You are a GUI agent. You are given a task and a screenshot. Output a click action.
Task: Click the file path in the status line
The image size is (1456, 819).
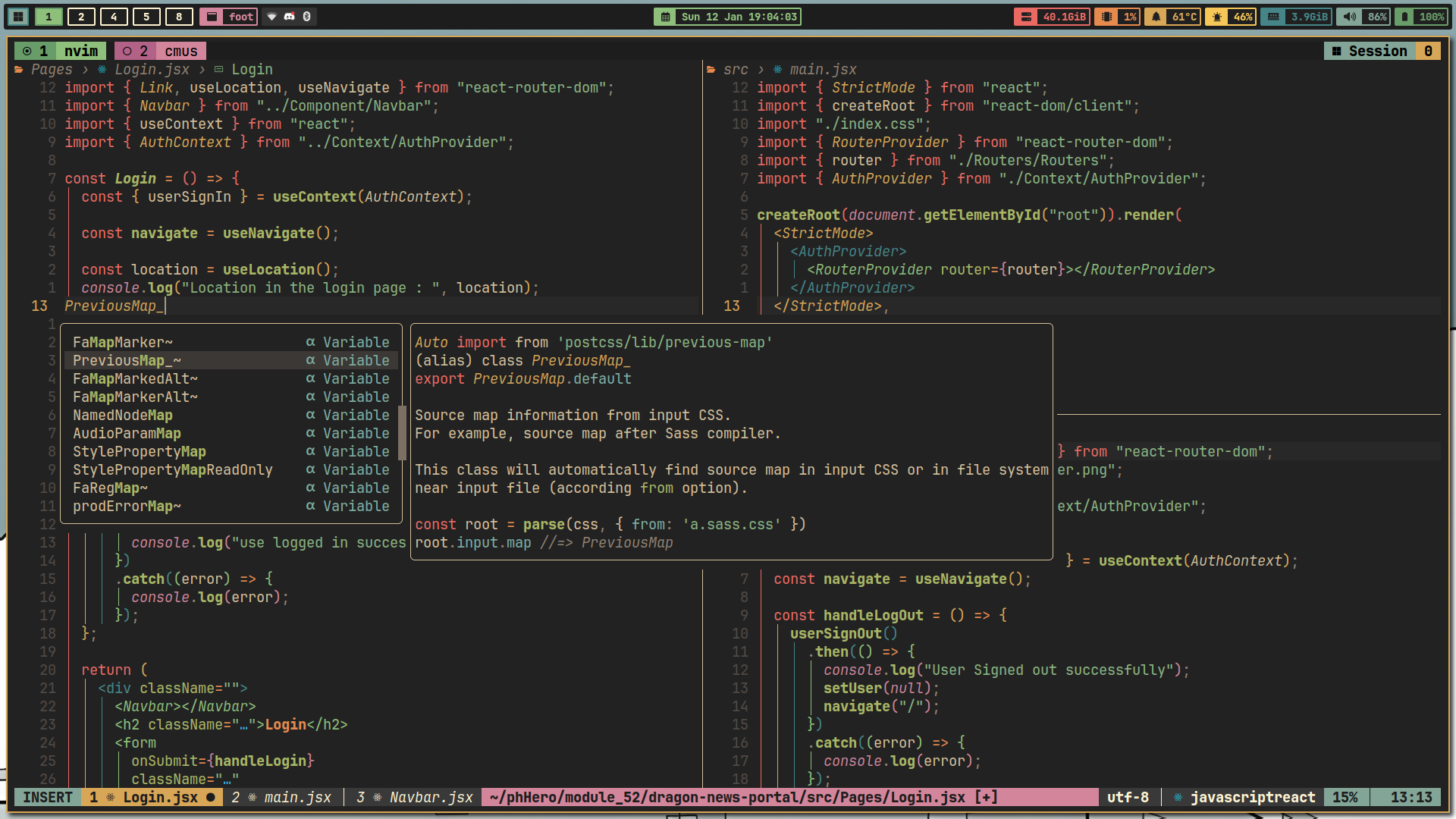pyautogui.click(x=743, y=797)
